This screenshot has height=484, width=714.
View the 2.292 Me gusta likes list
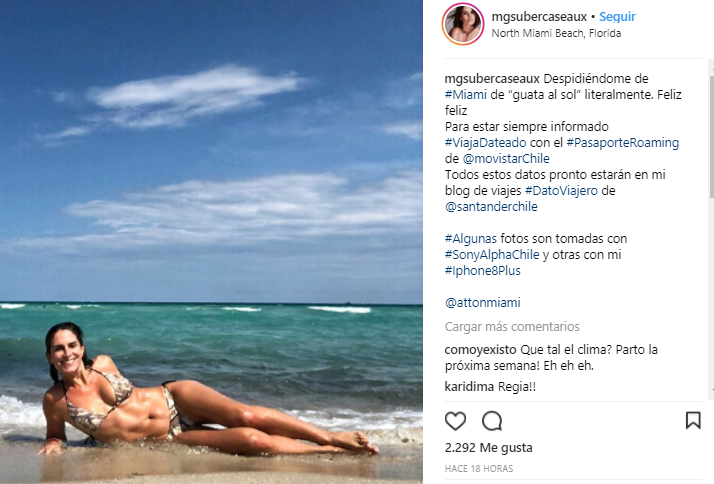pos(488,448)
